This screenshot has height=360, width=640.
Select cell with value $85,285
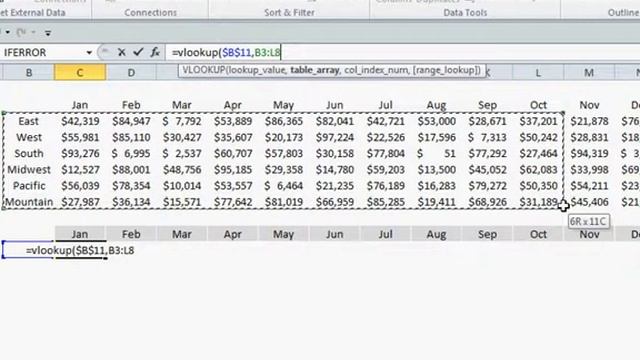pos(385,202)
